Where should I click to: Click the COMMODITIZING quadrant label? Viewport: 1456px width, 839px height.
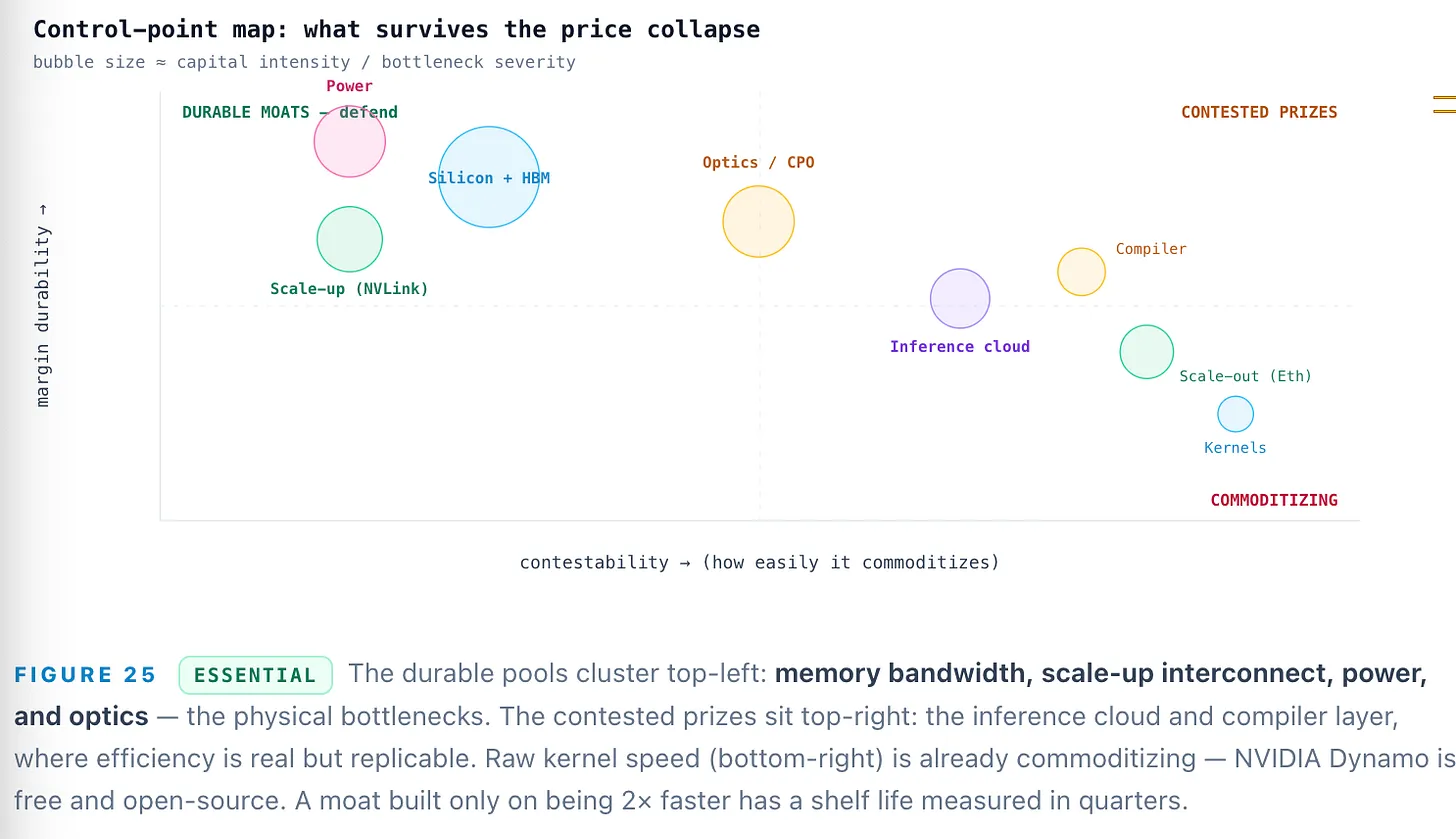pyautogui.click(x=1274, y=500)
